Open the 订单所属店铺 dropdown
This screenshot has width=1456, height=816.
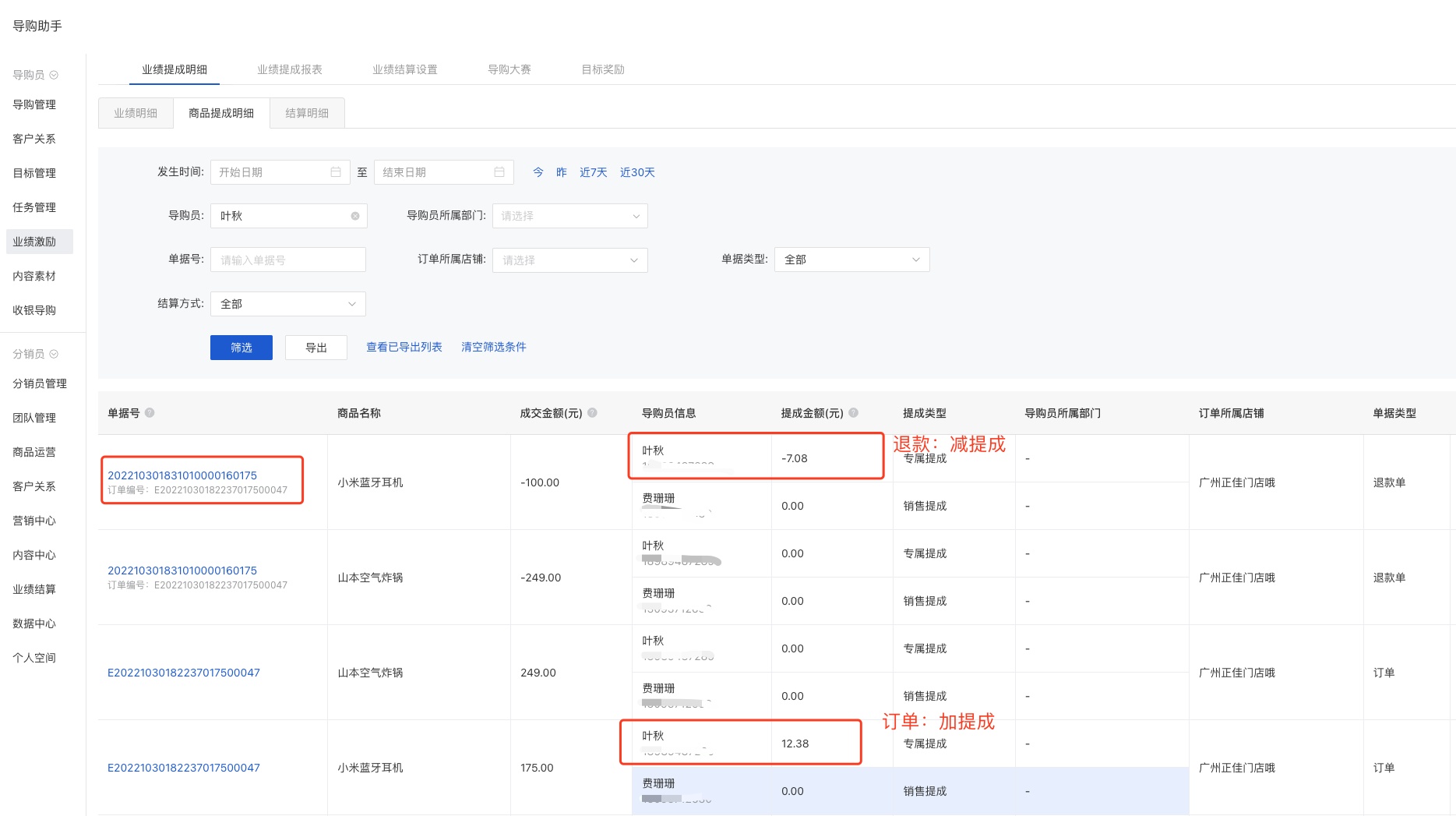coord(569,260)
